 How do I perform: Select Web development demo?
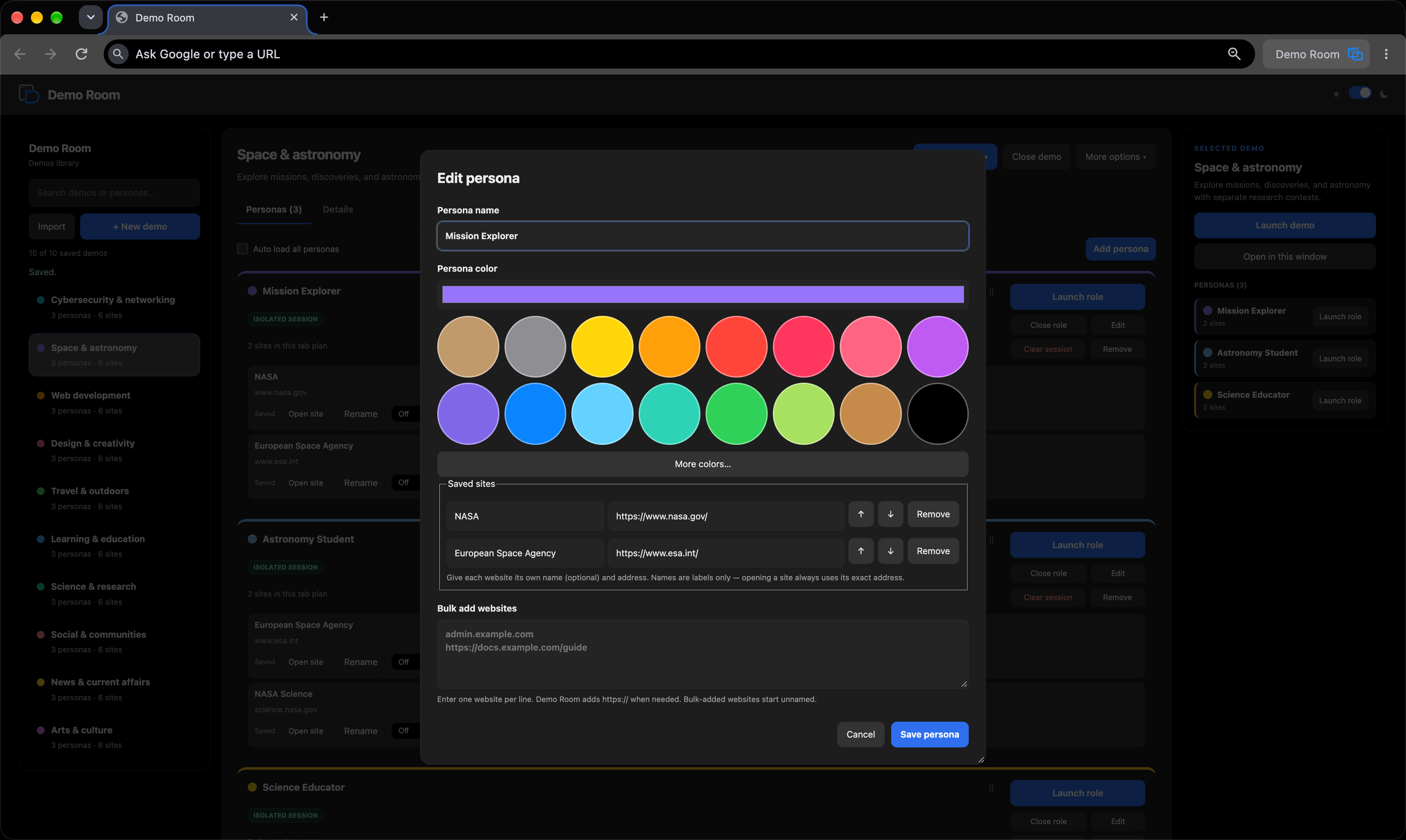(114, 402)
